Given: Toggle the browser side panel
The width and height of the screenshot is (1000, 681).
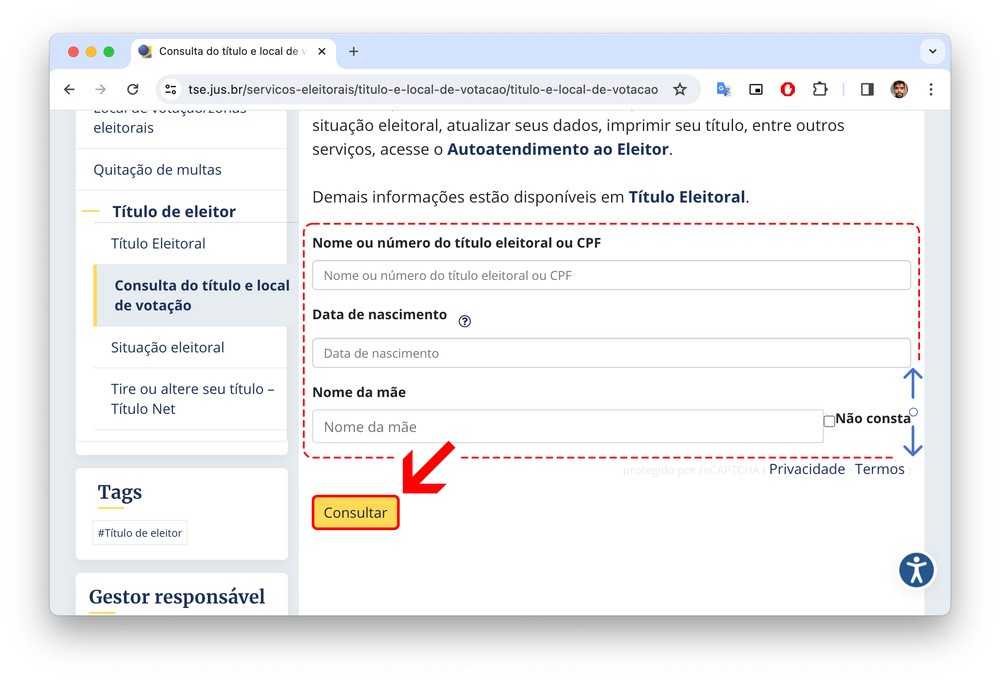Looking at the screenshot, I should click(x=867, y=90).
